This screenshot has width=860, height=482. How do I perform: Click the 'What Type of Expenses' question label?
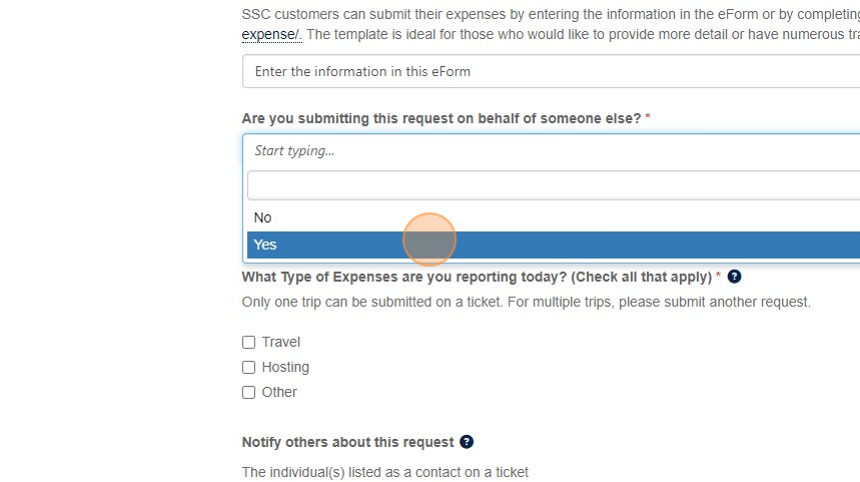476,277
